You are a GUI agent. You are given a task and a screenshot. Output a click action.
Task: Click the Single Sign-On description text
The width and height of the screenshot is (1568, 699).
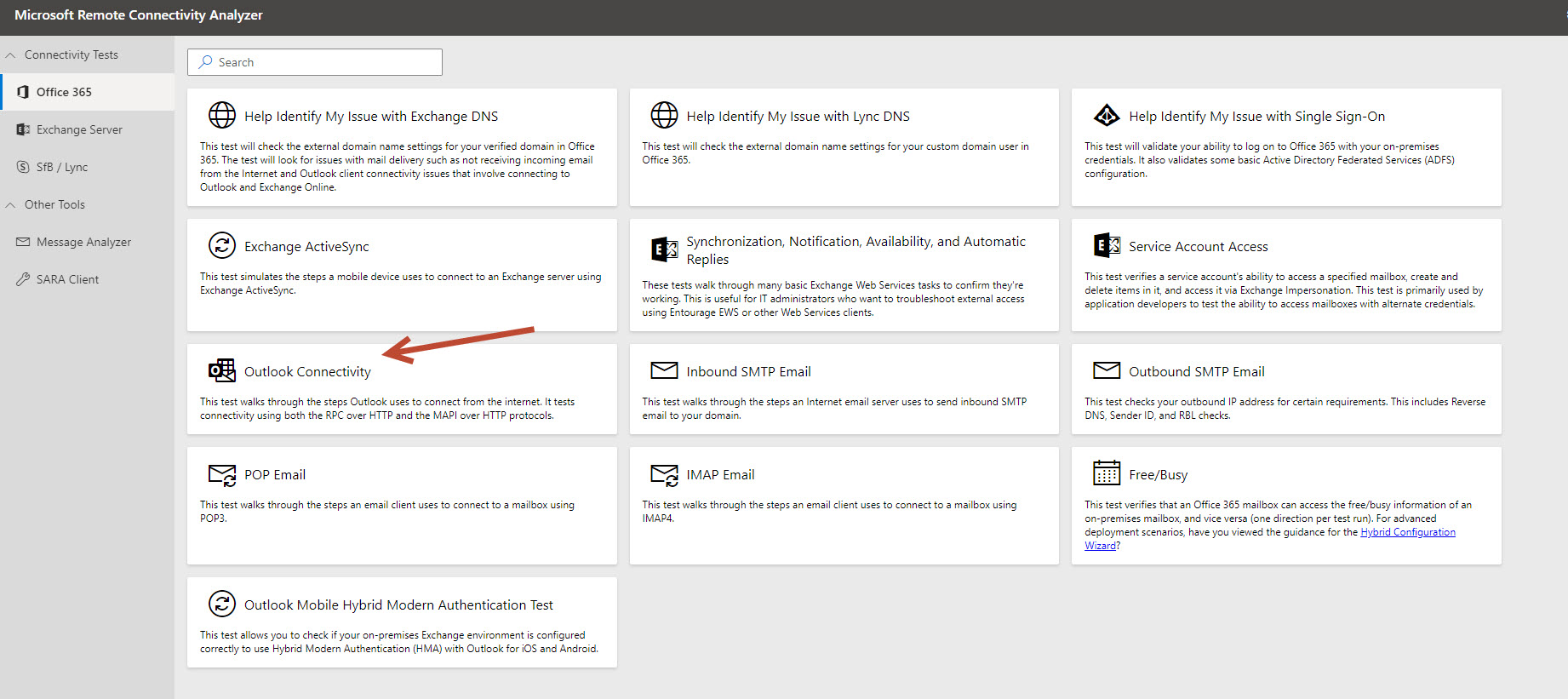(x=1269, y=160)
